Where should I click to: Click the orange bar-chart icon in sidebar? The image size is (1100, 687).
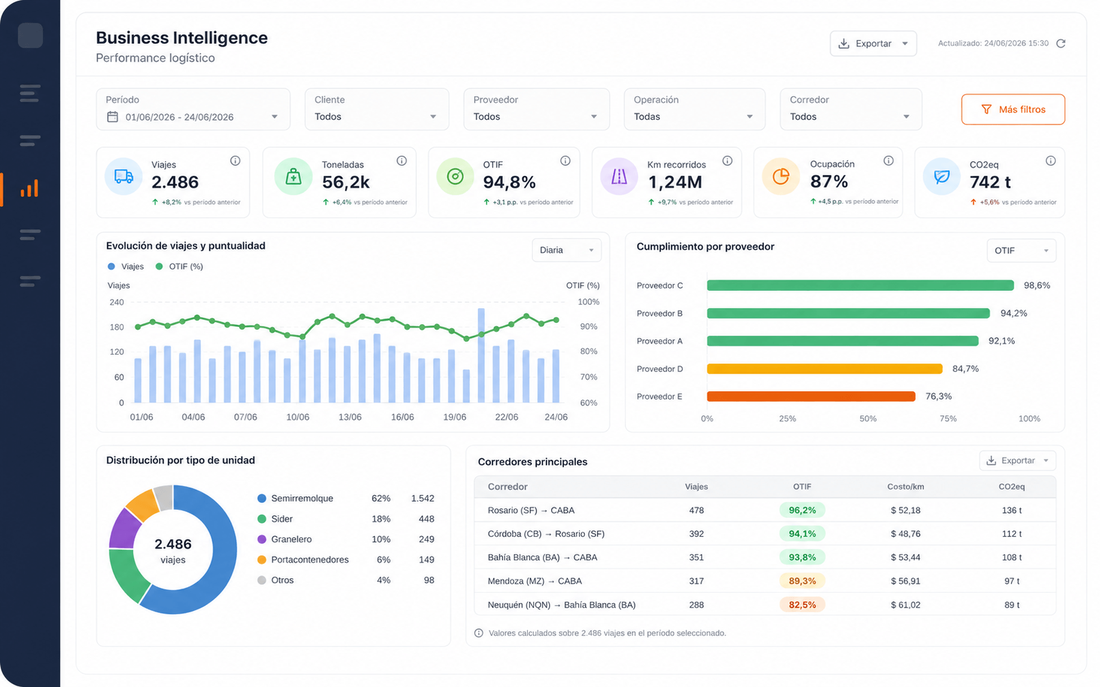tap(29, 188)
